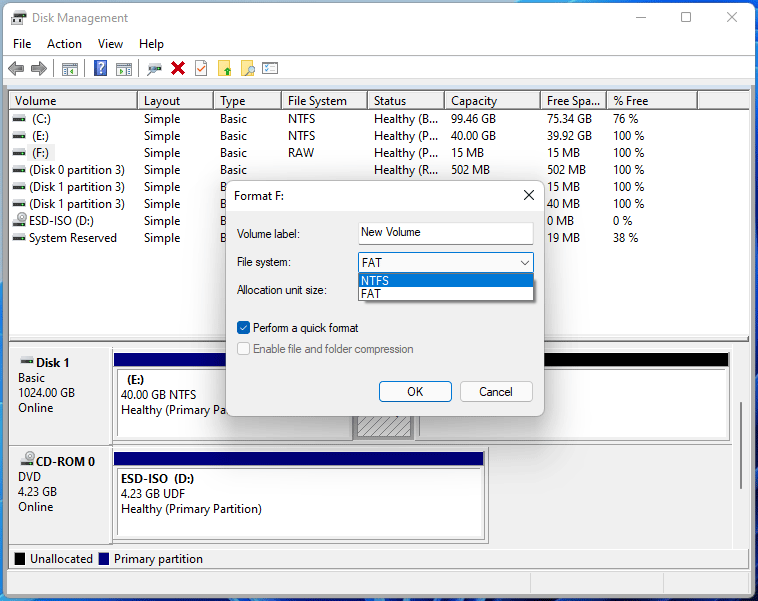758x601 pixels.
Task: Click the red X Delete toolbar icon
Action: coord(178,68)
